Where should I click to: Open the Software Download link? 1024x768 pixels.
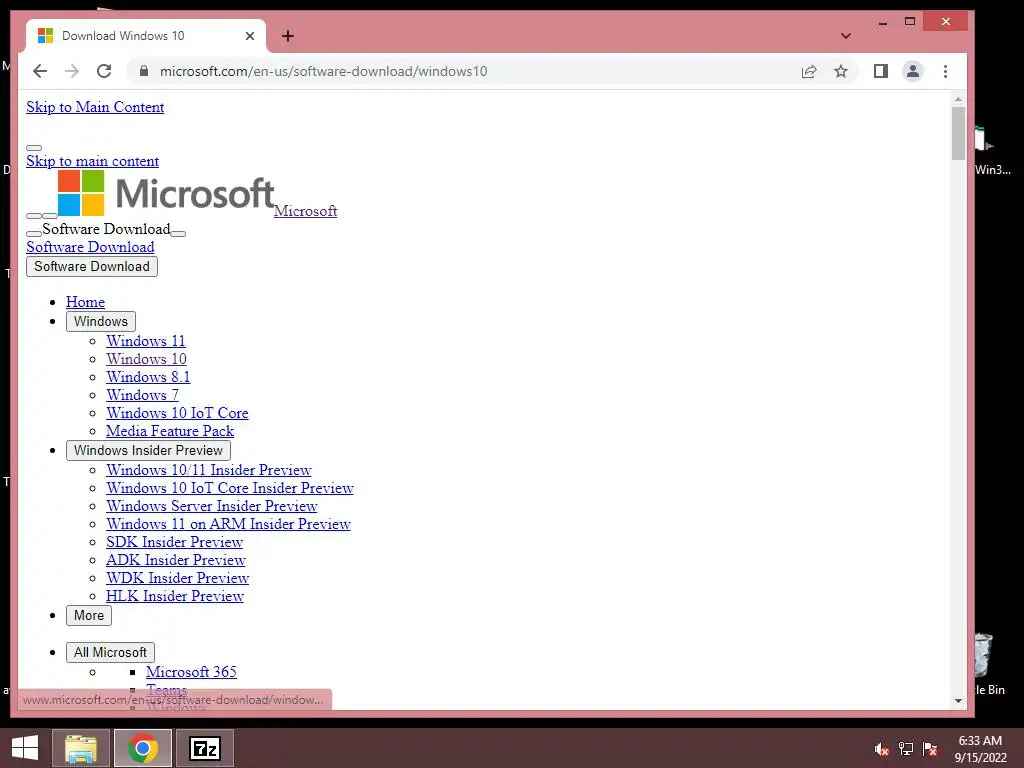(x=90, y=247)
